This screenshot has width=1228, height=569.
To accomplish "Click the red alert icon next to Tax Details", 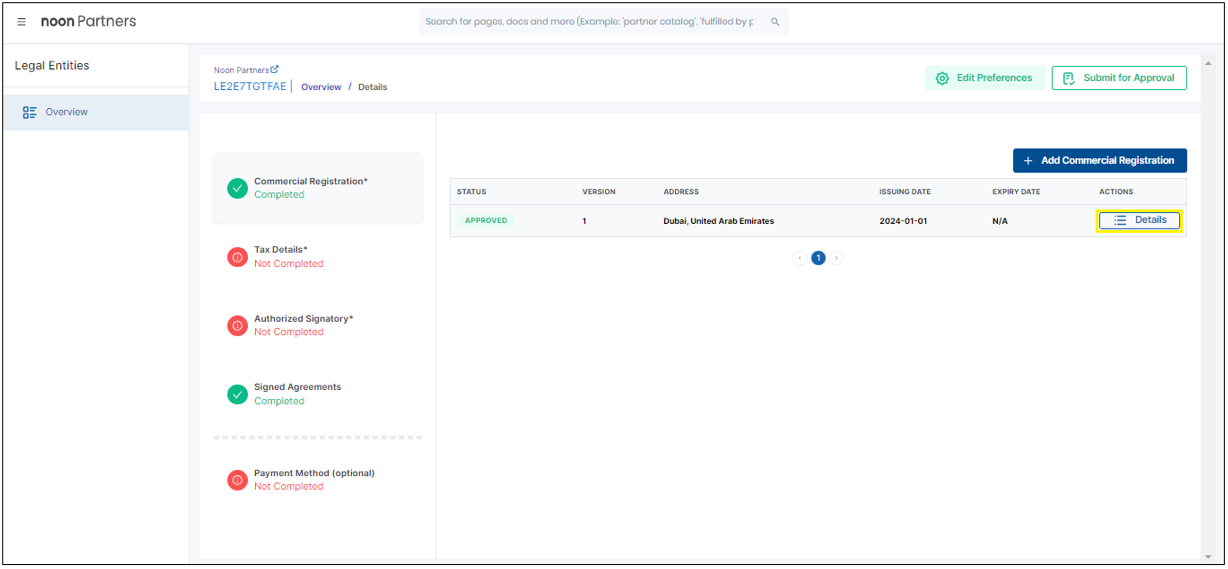I will tap(237, 257).
